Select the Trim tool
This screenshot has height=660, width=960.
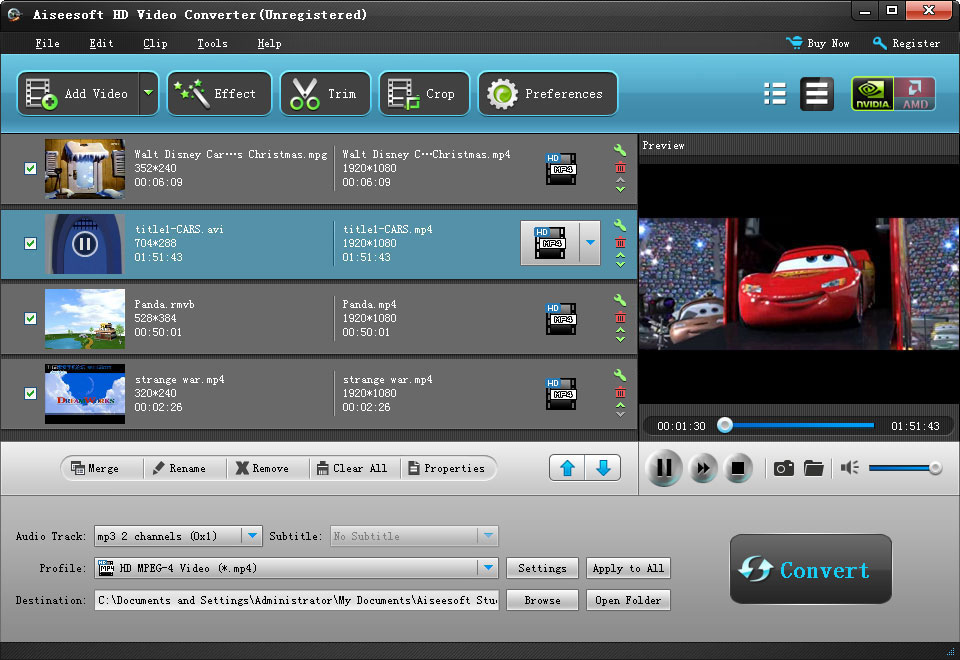coord(324,92)
